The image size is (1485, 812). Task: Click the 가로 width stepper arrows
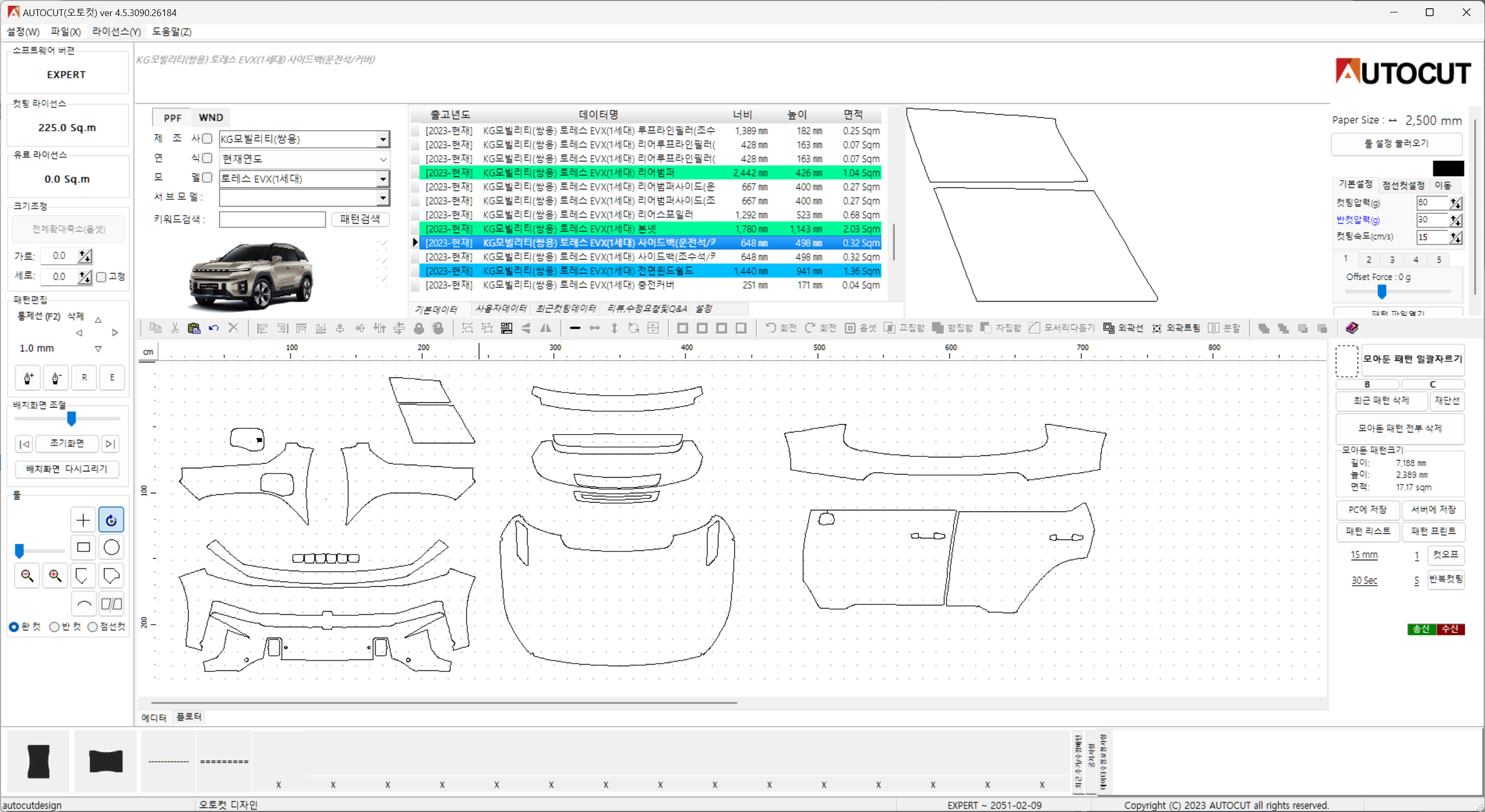click(85, 256)
